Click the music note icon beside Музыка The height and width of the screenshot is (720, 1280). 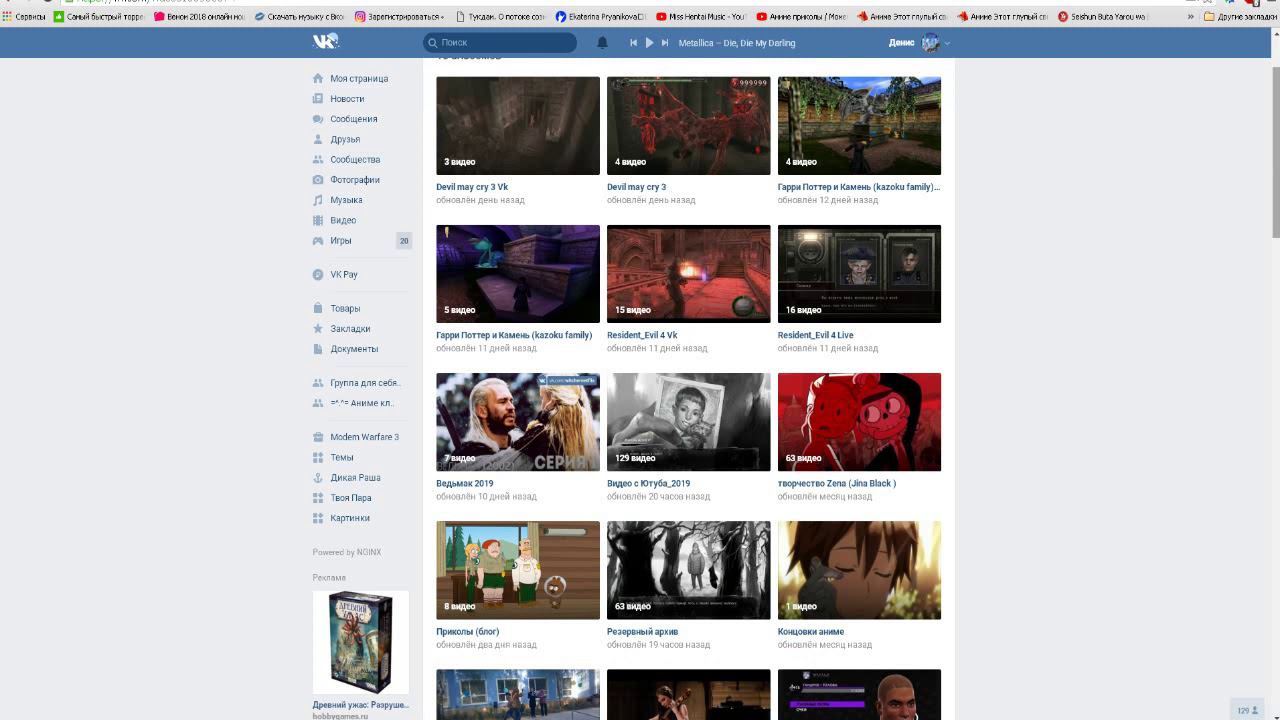318,200
